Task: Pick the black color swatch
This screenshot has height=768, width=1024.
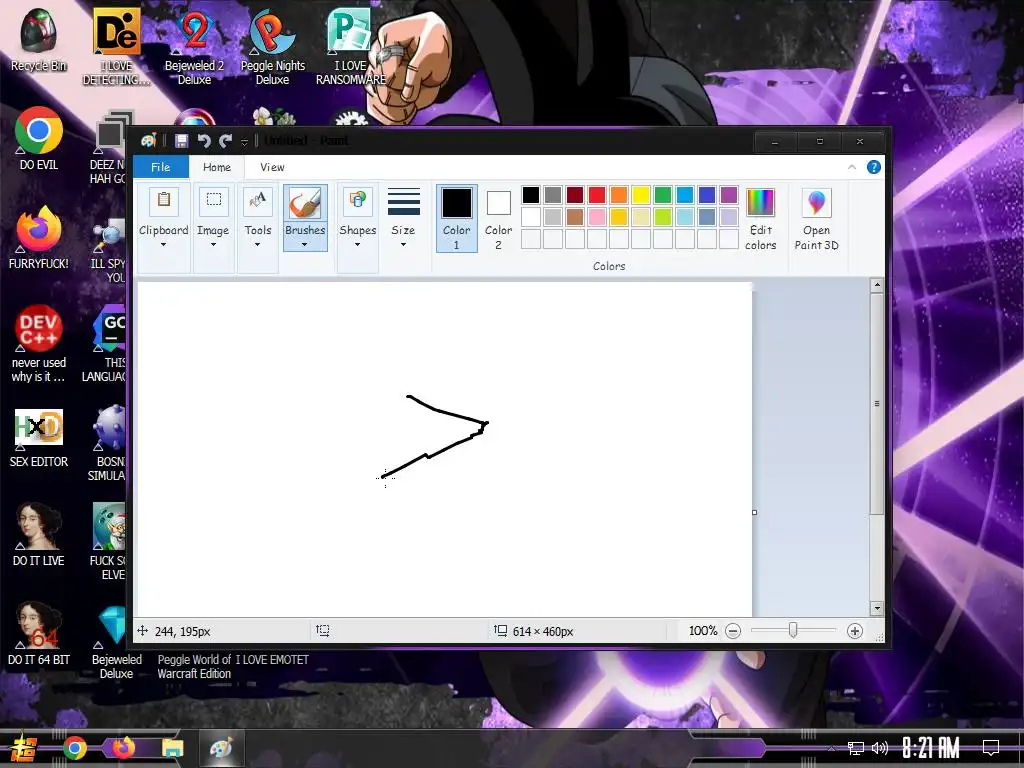Action: (x=531, y=195)
